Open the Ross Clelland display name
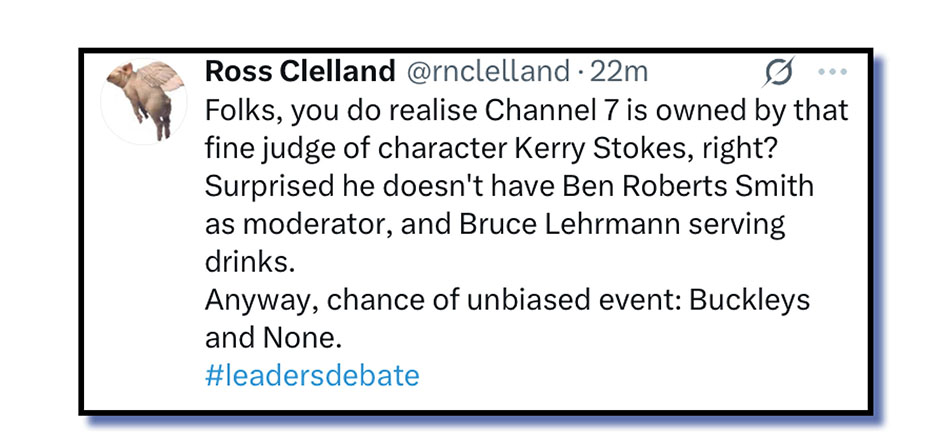 (298, 71)
